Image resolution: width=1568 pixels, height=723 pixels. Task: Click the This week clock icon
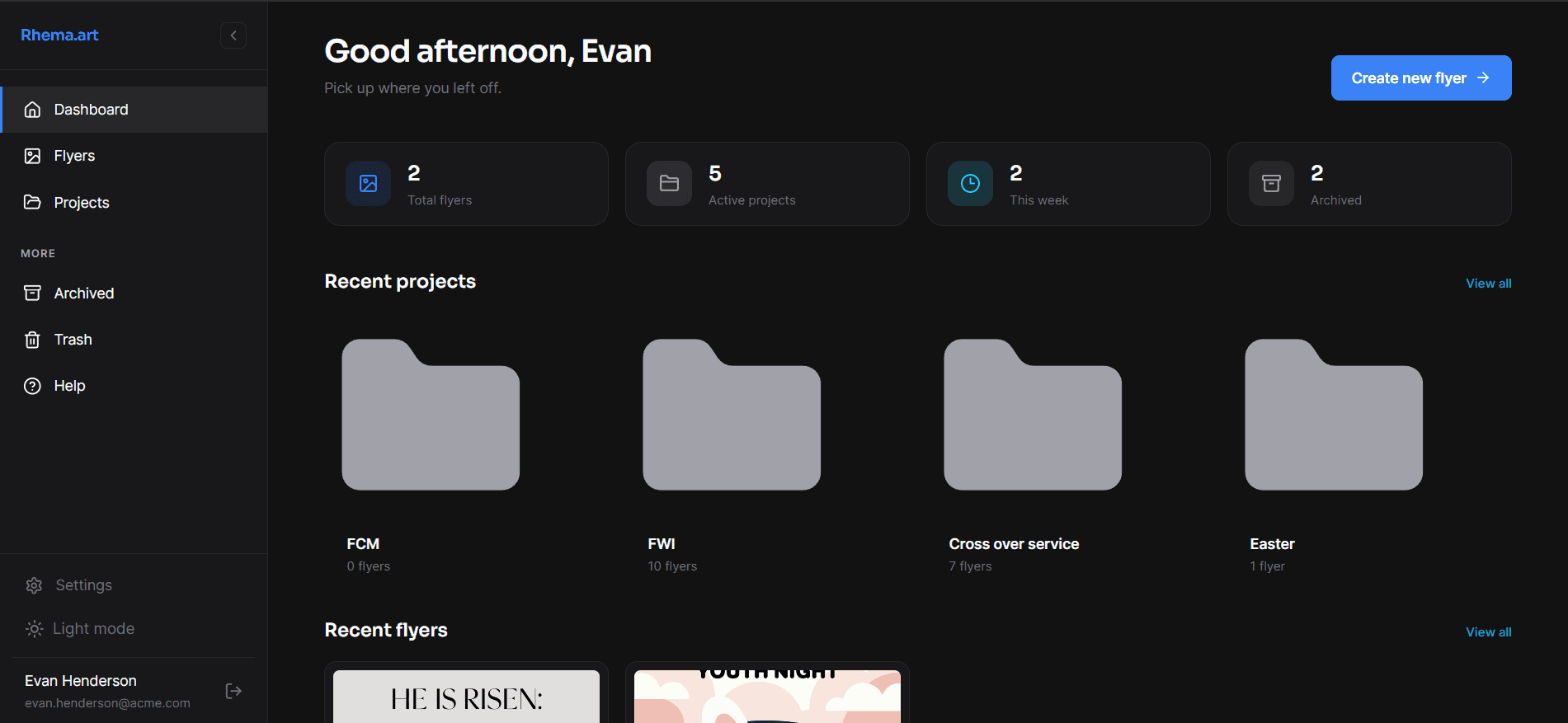click(970, 183)
